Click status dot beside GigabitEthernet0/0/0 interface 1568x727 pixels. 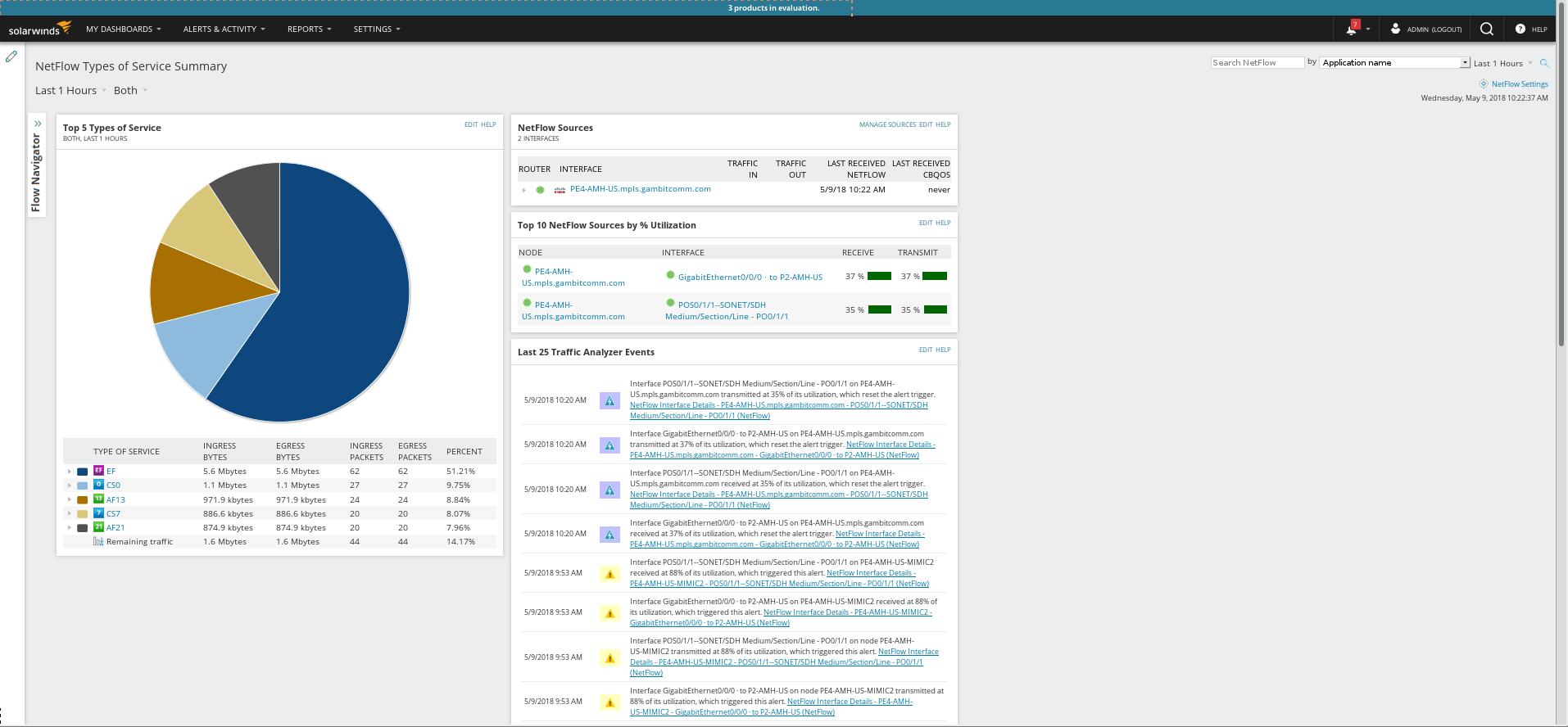click(670, 275)
